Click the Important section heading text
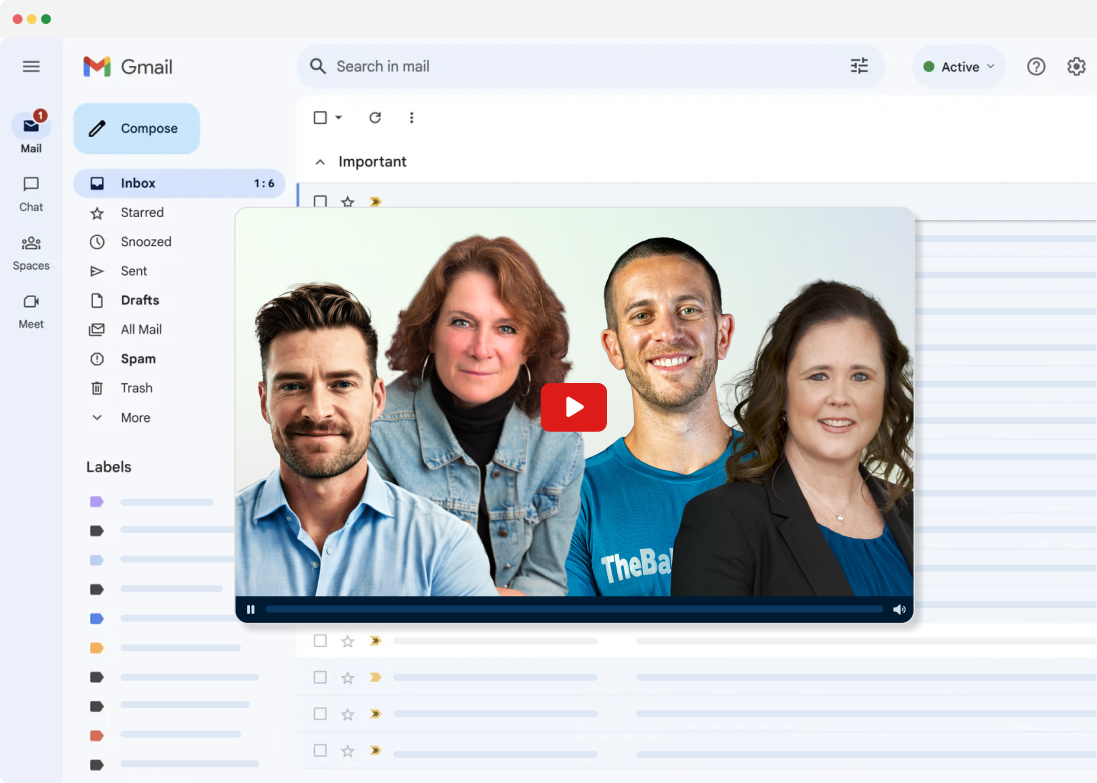Image resolution: width=1097 pixels, height=783 pixels. [372, 162]
